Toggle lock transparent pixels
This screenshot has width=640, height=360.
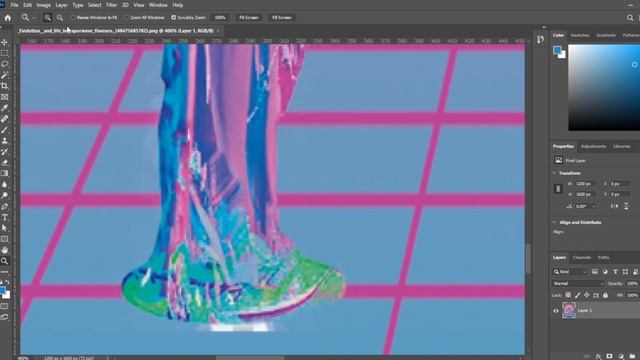(568, 295)
